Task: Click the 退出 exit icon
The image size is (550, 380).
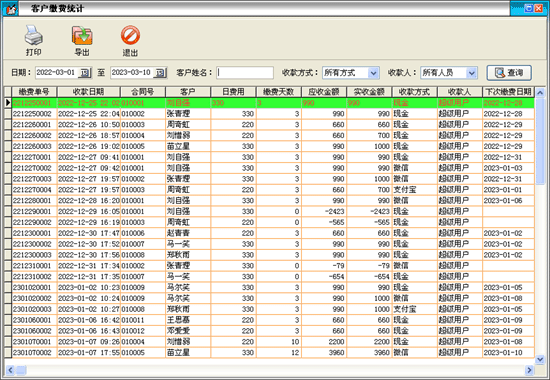Action: tap(130, 35)
